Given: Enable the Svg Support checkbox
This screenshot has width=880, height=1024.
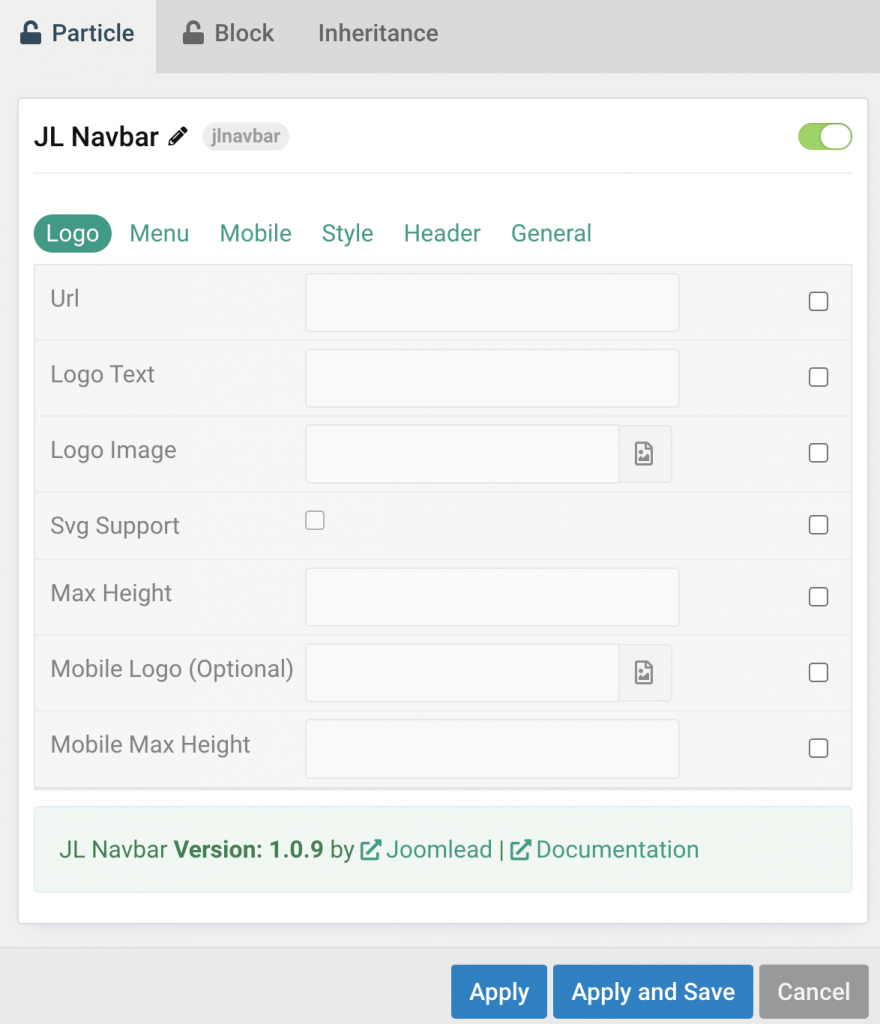Looking at the screenshot, I should point(315,520).
